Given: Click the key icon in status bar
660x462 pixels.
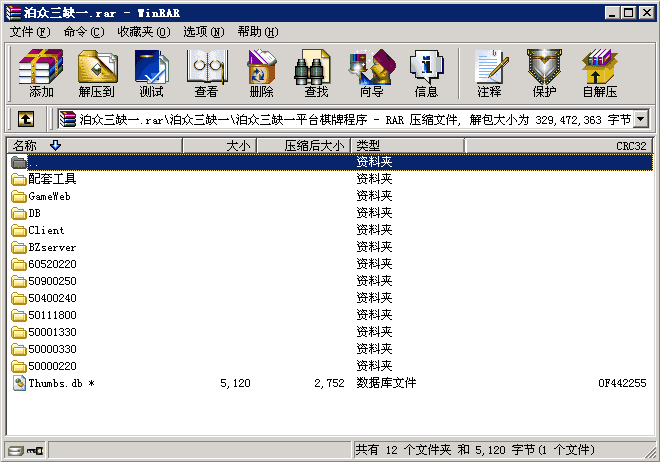Looking at the screenshot, I should [x=35, y=451].
